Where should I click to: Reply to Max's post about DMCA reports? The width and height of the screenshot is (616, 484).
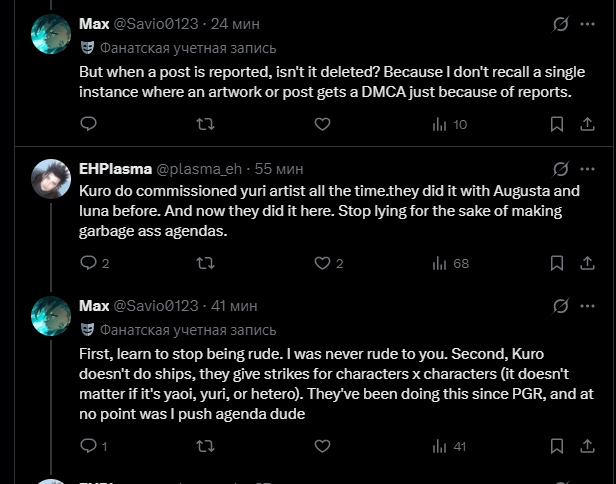coord(88,124)
